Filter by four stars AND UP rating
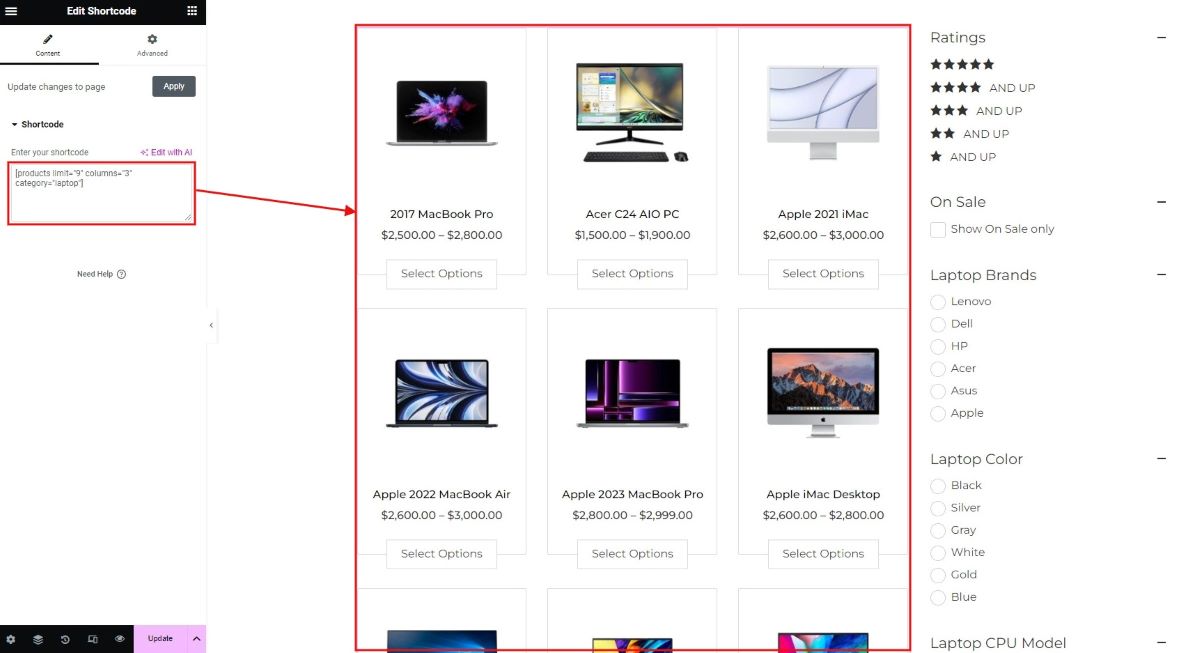 (983, 88)
